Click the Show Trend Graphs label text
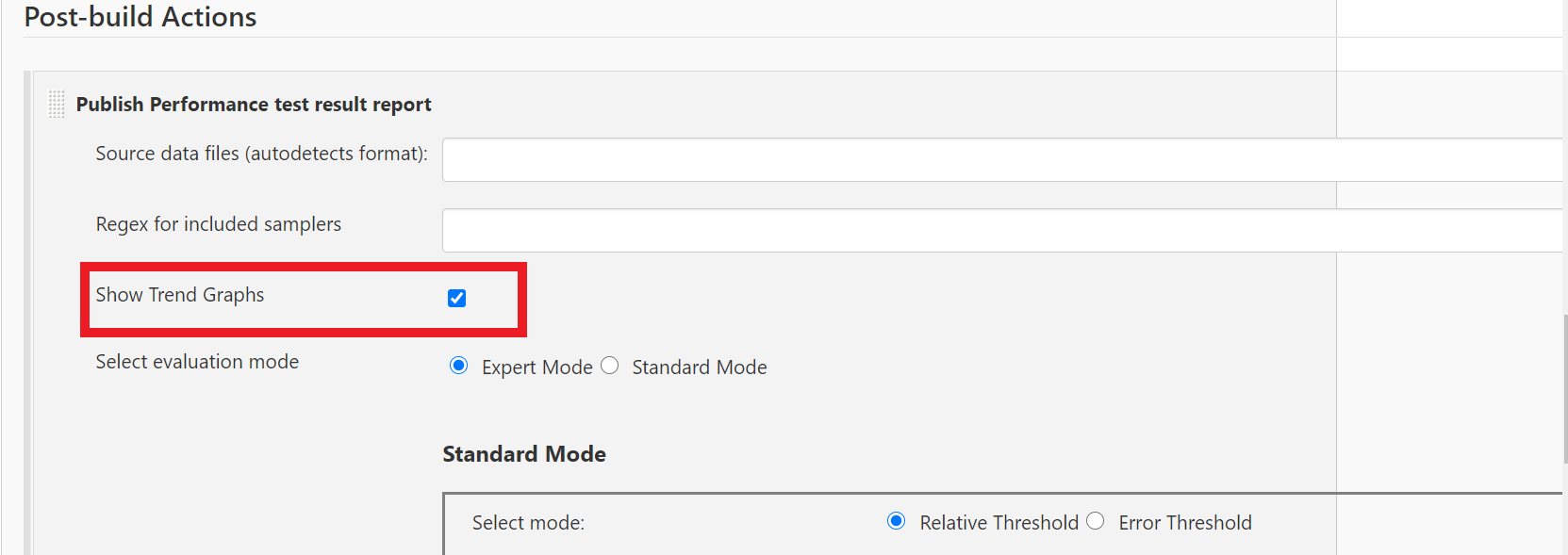The width and height of the screenshot is (1568, 555). click(180, 295)
